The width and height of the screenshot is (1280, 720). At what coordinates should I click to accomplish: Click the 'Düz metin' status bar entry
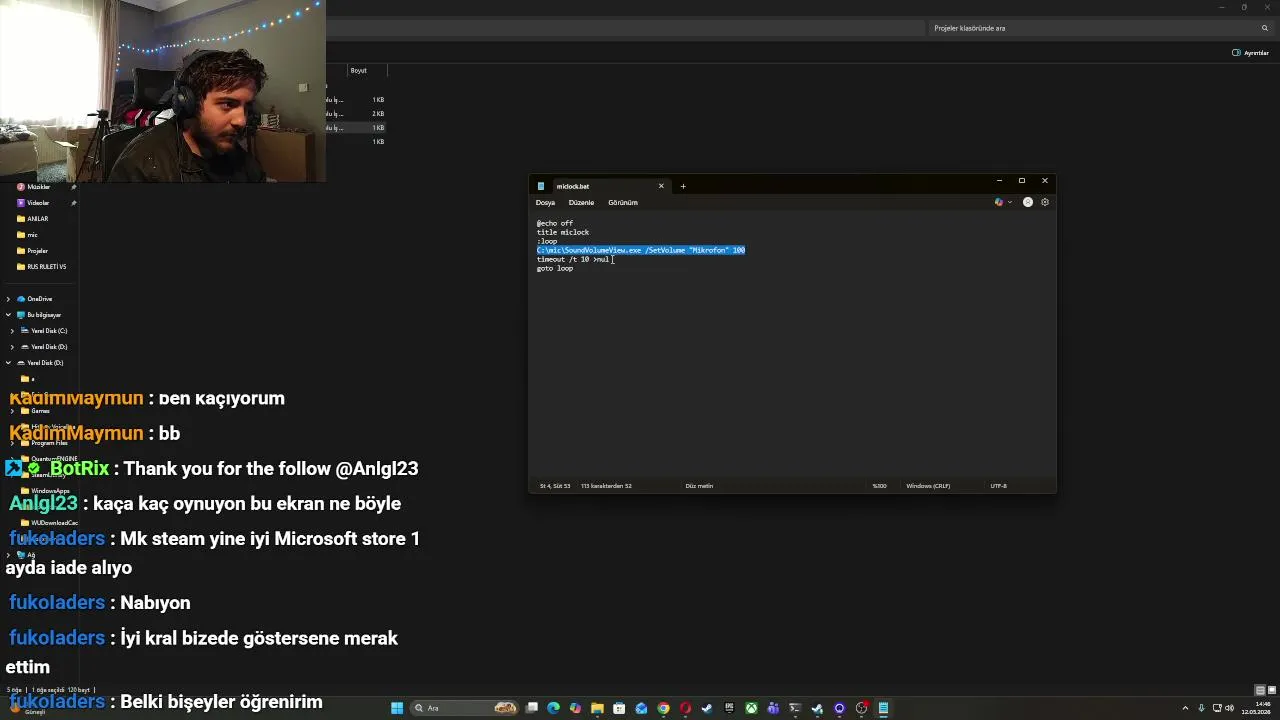pos(699,486)
